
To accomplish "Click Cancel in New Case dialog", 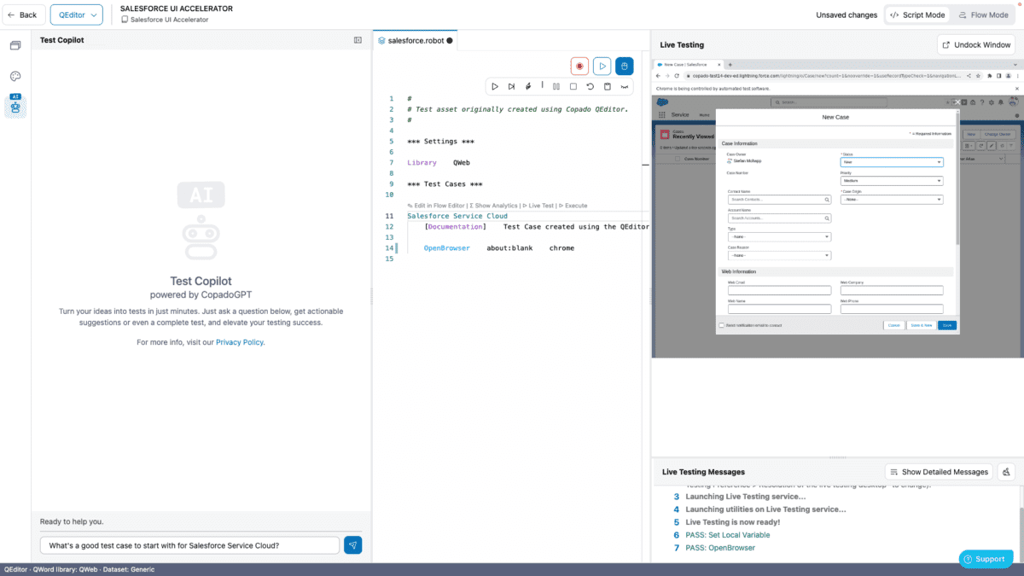I will pyautogui.click(x=893, y=325).
